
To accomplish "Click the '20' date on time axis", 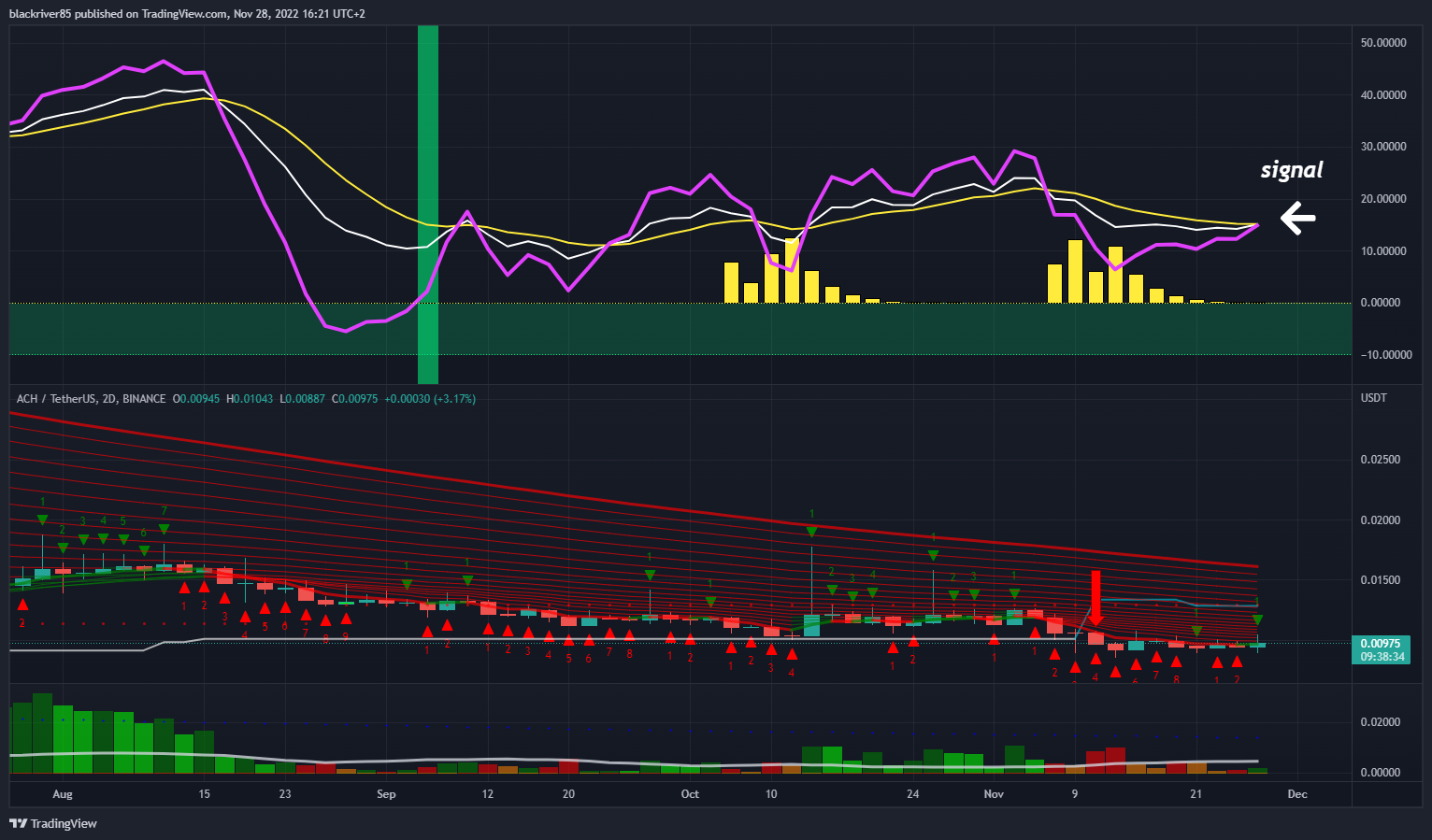I will [x=568, y=794].
